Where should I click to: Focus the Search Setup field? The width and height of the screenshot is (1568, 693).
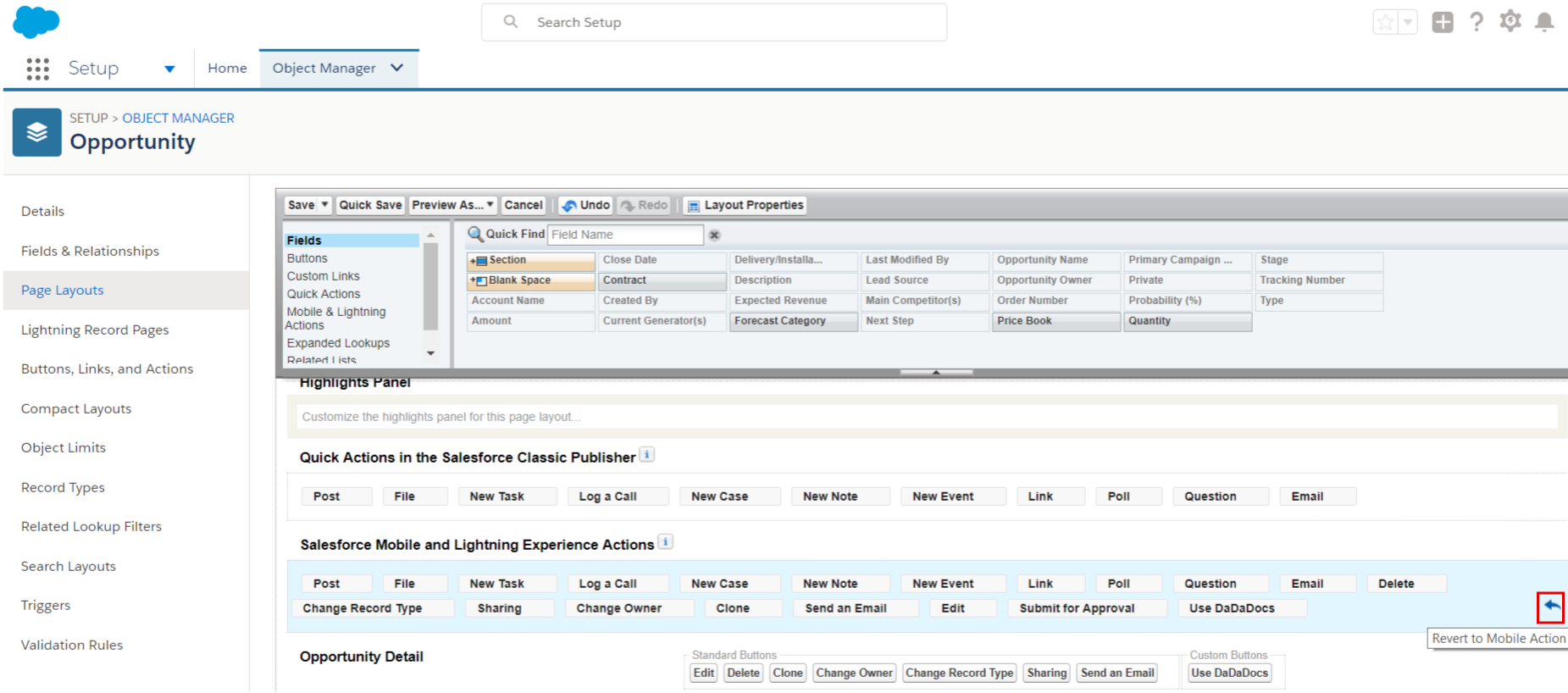pyautogui.click(x=714, y=22)
